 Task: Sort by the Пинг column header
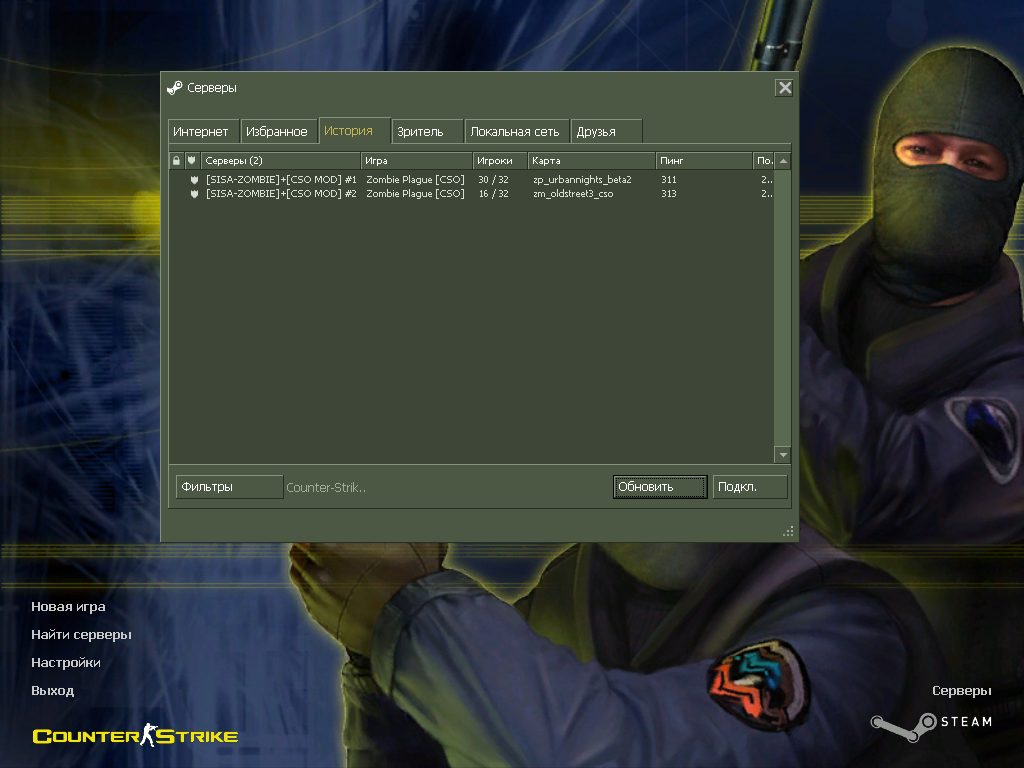point(704,161)
